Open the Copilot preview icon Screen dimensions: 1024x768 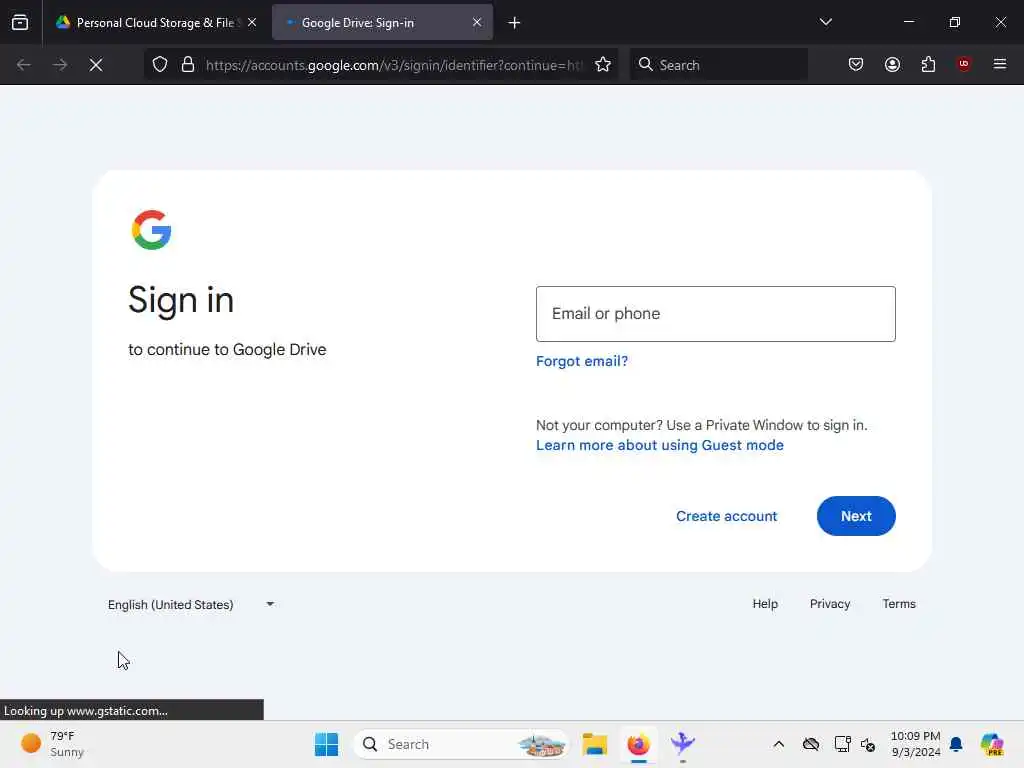[x=991, y=744]
